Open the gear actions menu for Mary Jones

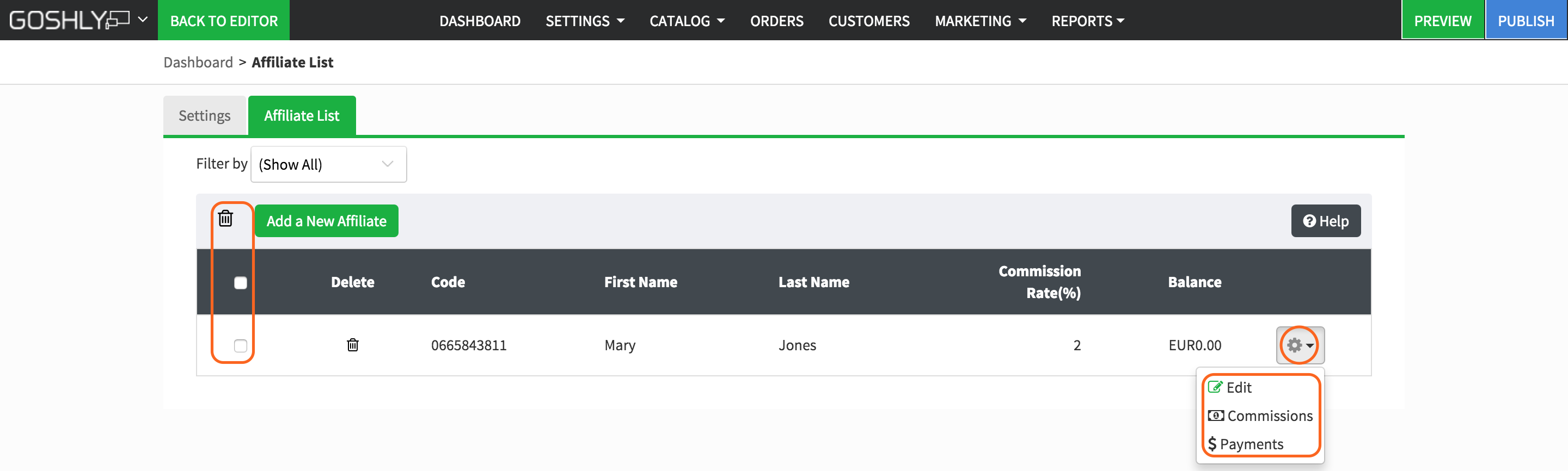coord(1300,345)
